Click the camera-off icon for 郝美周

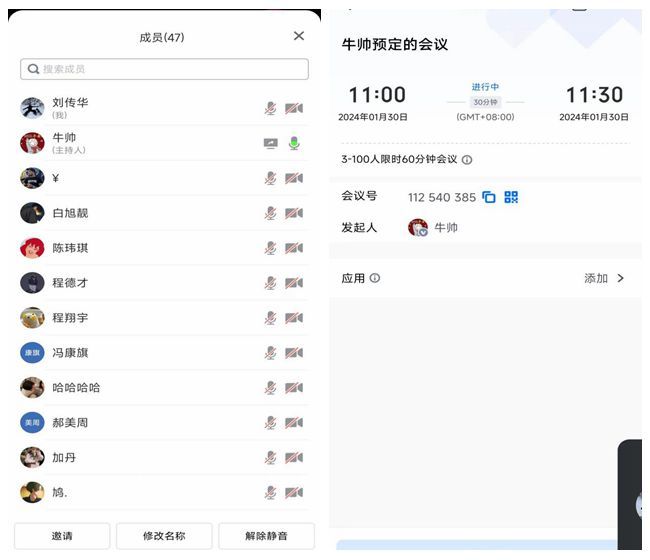click(x=294, y=423)
